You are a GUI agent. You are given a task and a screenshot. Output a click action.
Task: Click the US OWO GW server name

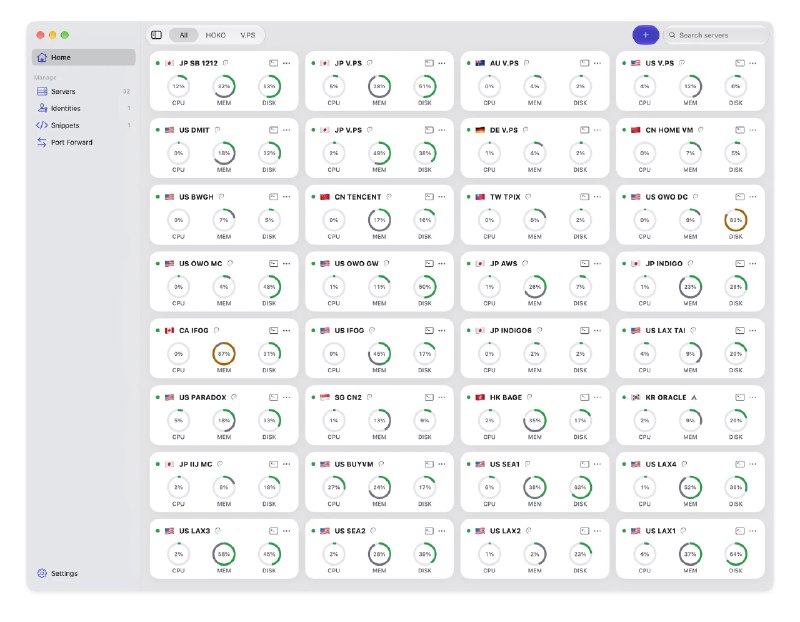(357, 264)
